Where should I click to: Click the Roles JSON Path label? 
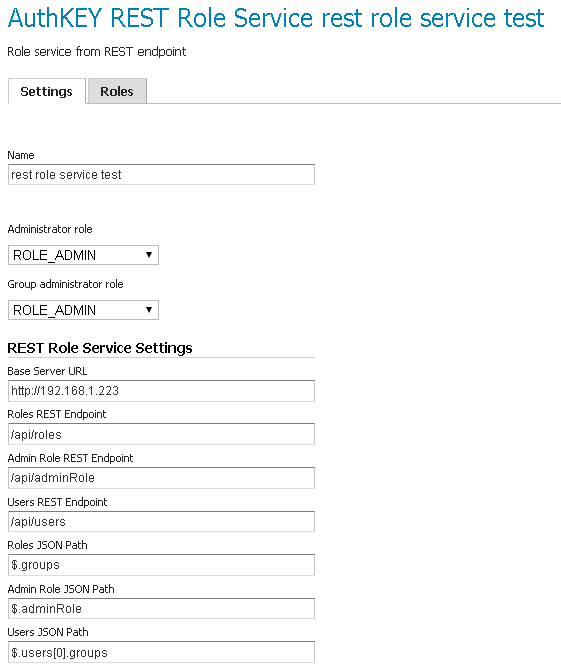pyautogui.click(x=47, y=545)
